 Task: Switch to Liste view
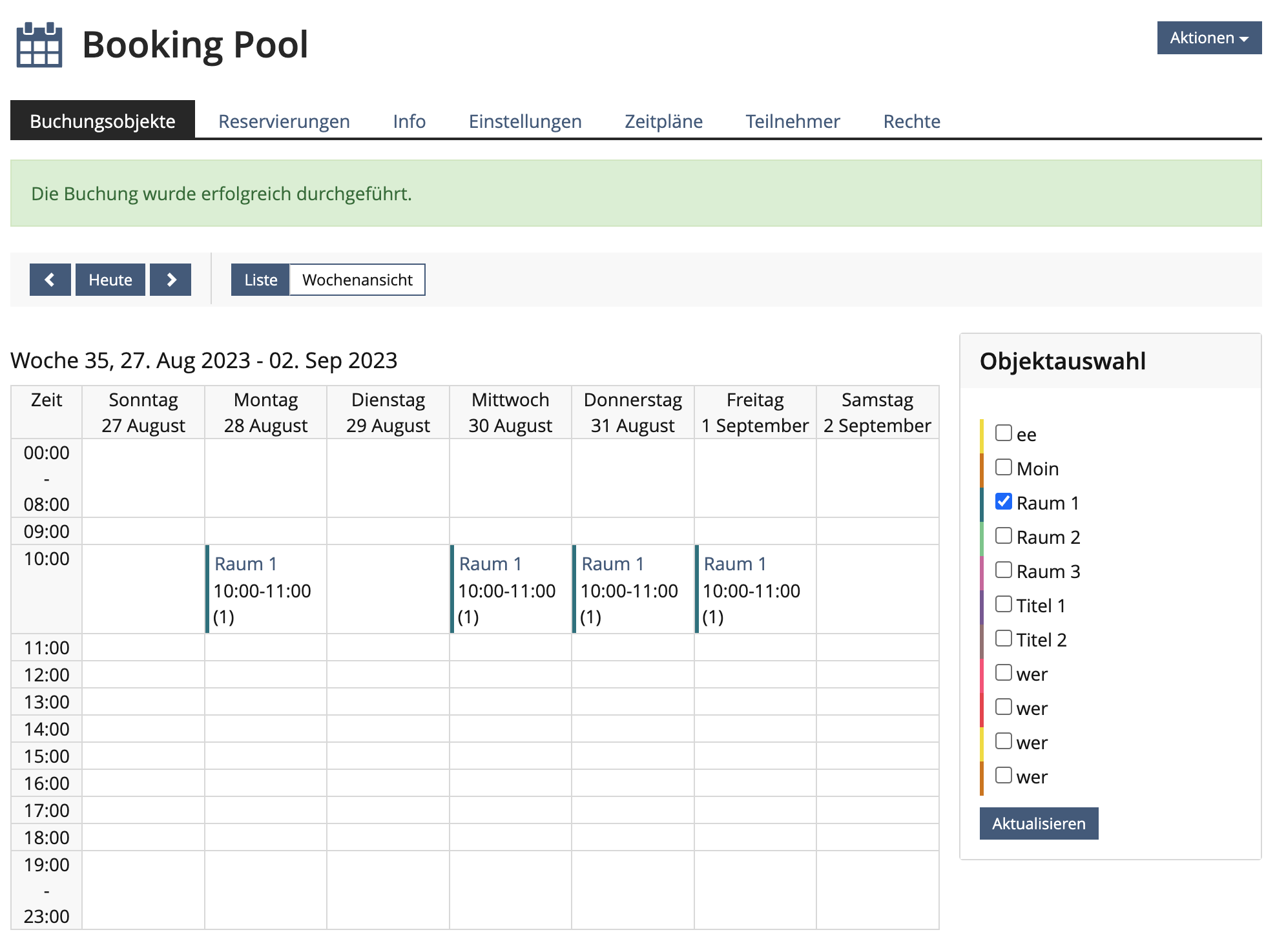[x=260, y=280]
